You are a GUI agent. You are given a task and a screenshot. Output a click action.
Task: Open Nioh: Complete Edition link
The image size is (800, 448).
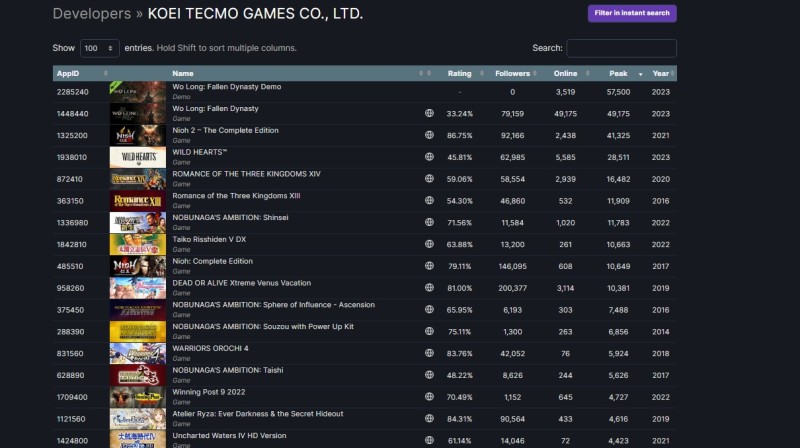(x=212, y=261)
